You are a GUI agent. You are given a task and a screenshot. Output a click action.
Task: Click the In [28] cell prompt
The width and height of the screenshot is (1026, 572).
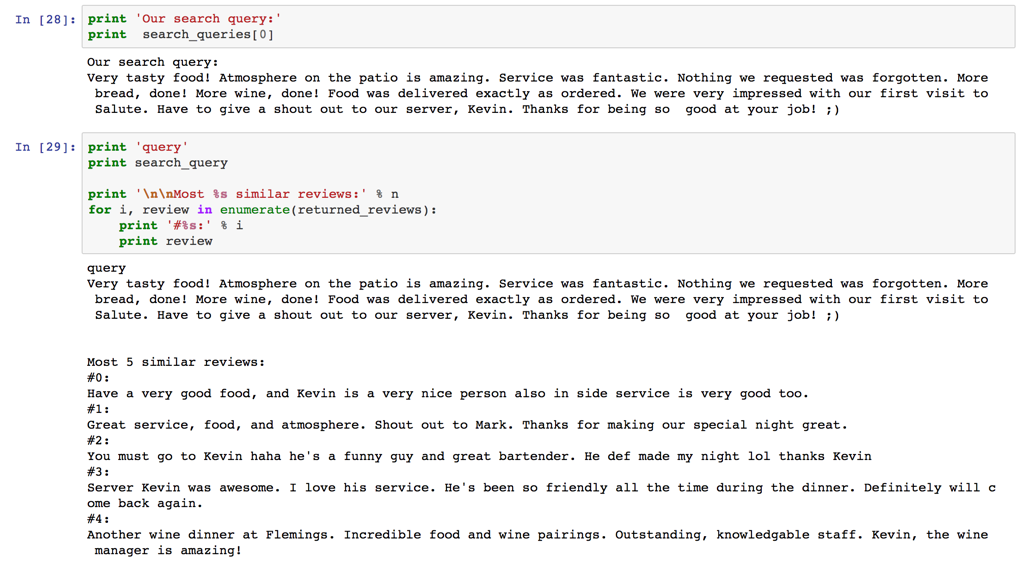pyautogui.click(x=45, y=20)
